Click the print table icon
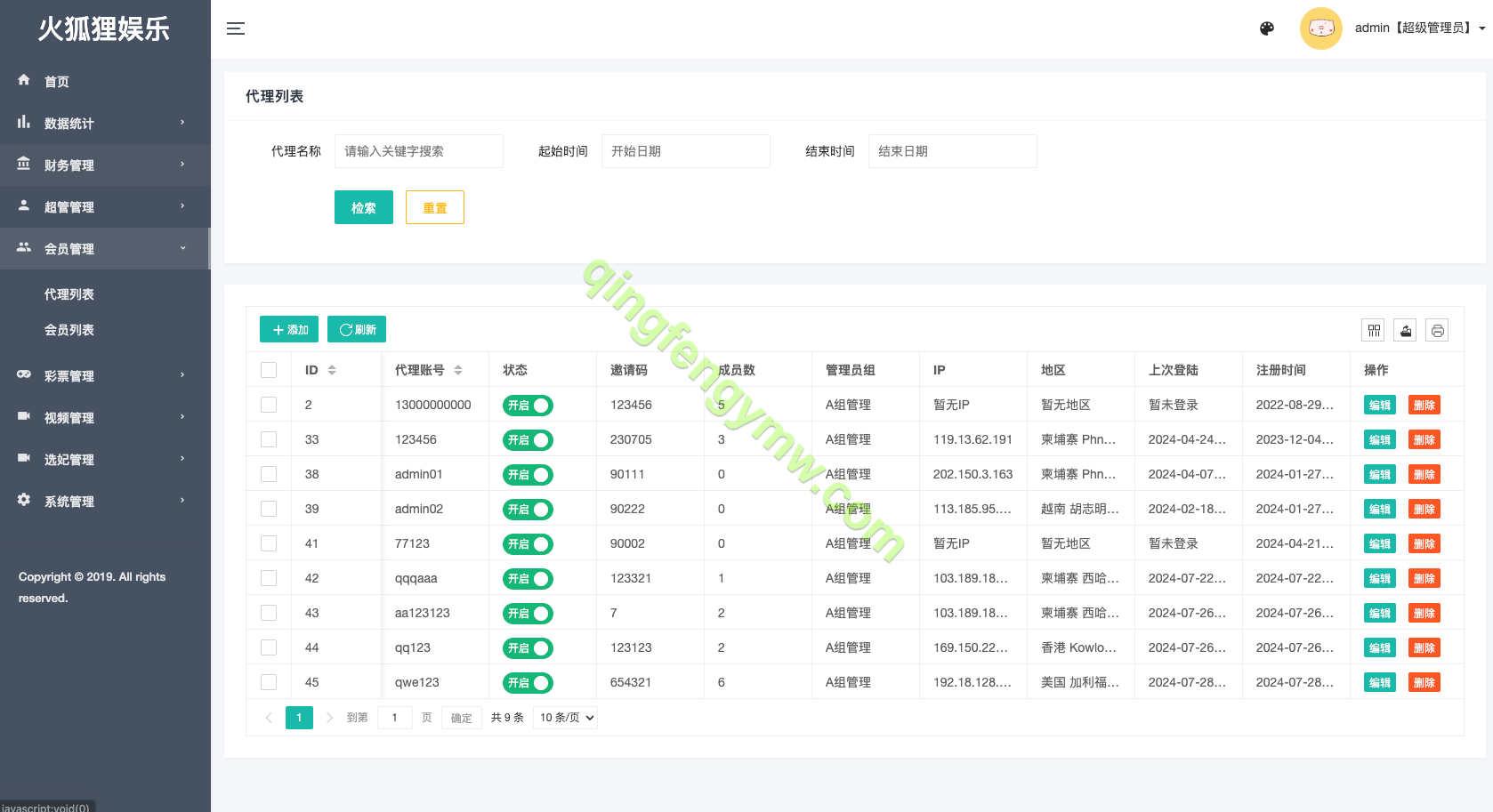Image resolution: width=1493 pixels, height=812 pixels. 1437,331
